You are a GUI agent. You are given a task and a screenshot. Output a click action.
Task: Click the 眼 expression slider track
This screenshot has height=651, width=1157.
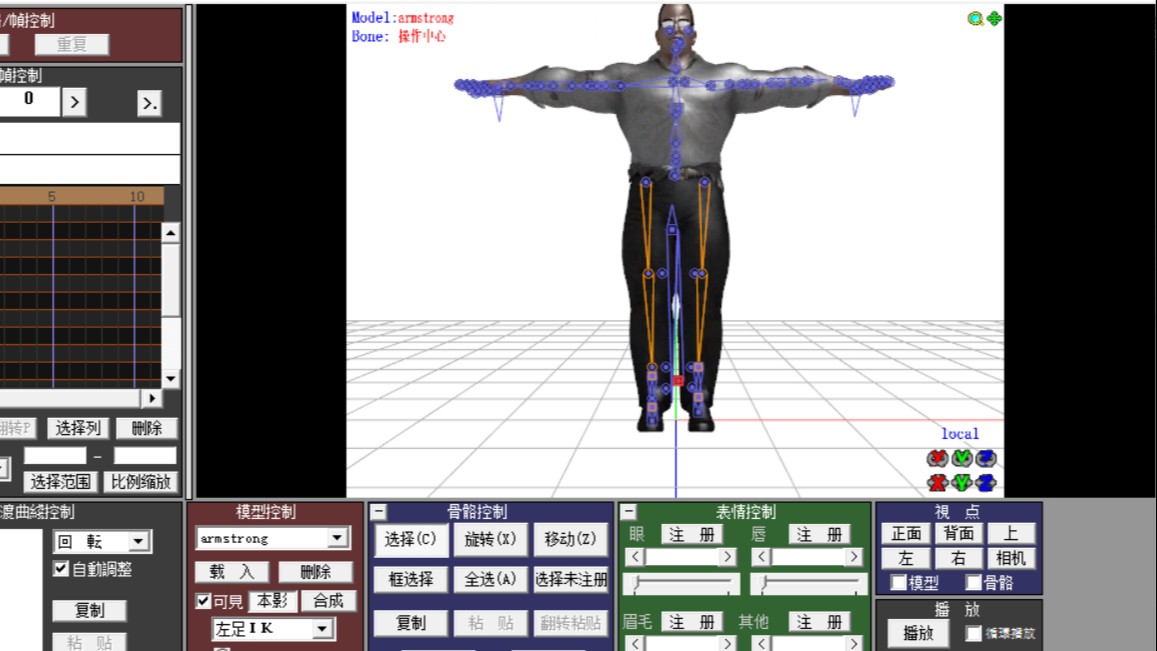pos(681,583)
